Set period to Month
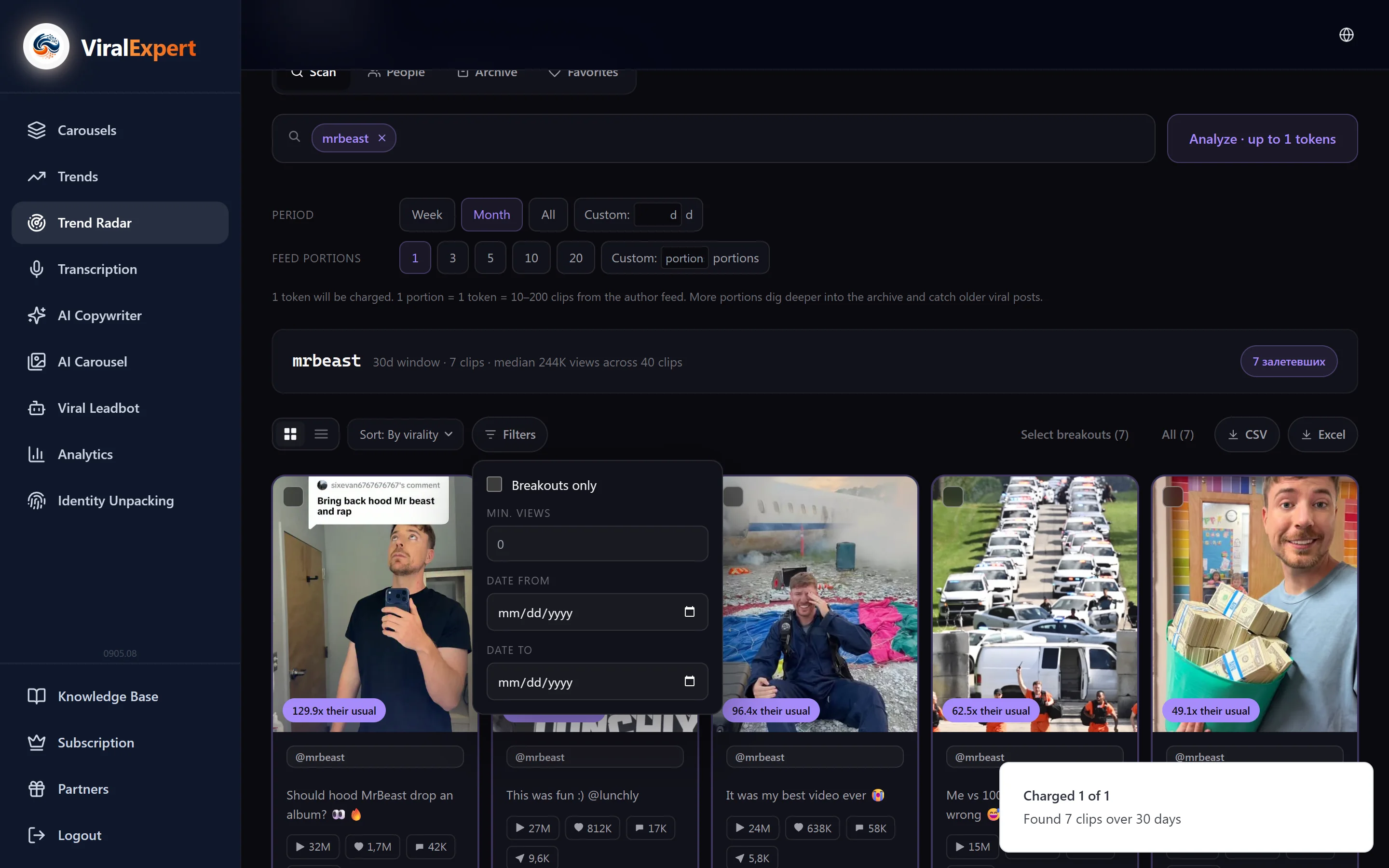1389x868 pixels. point(491,215)
